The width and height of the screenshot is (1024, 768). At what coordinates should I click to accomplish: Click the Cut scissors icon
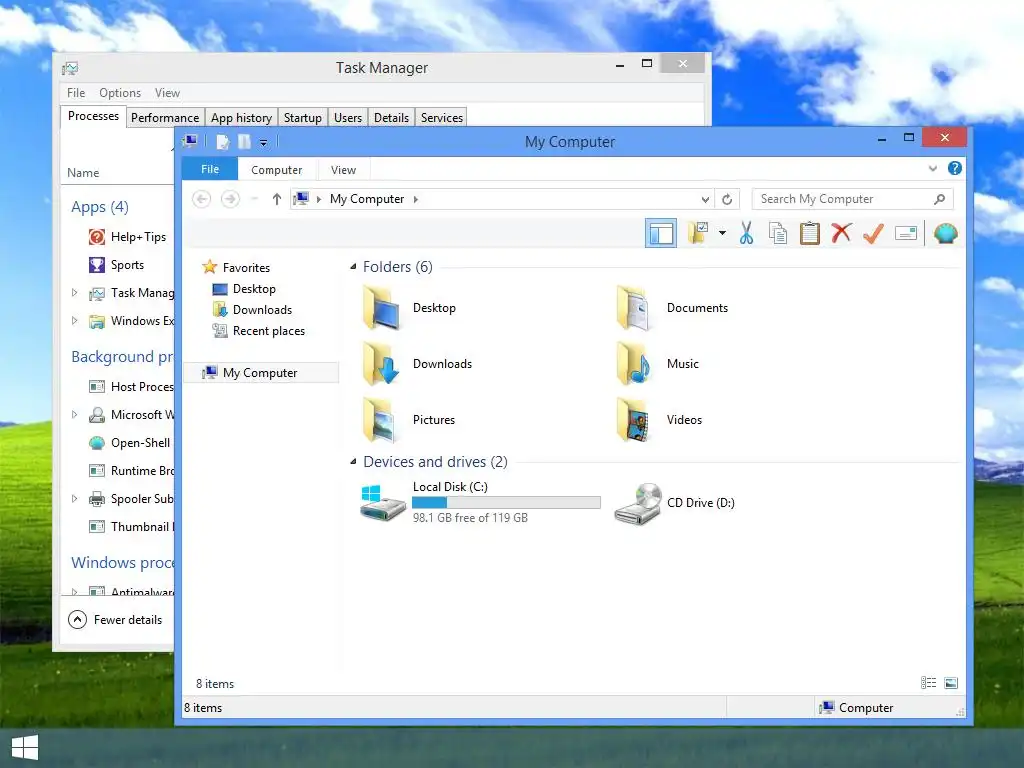coord(746,233)
